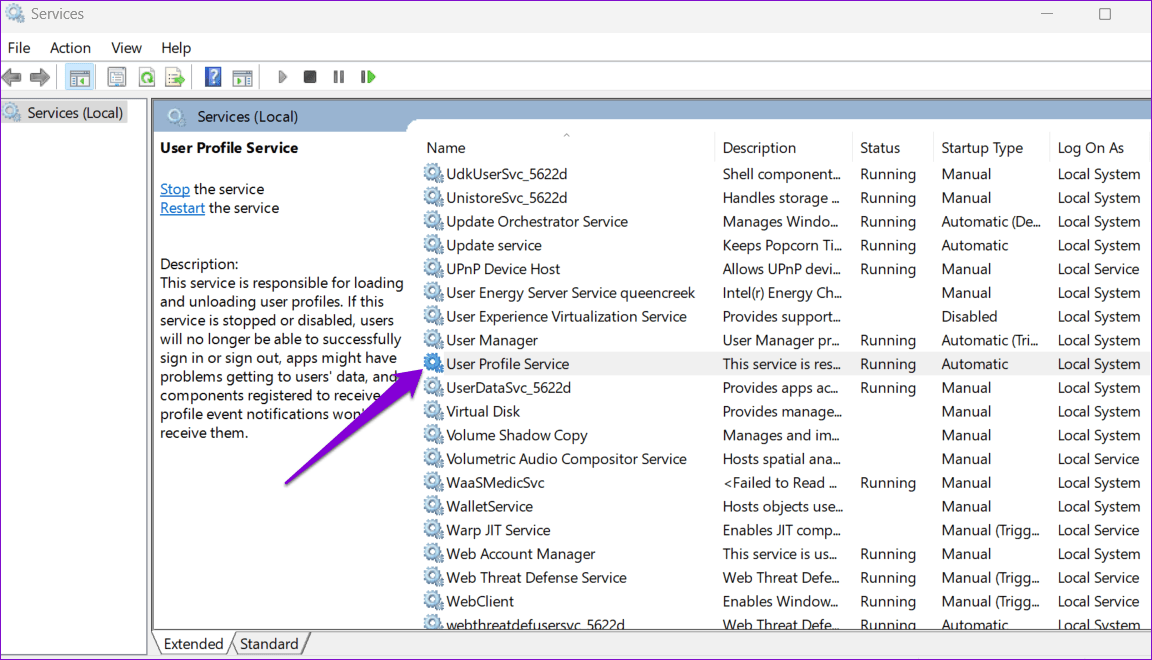Switch to the Extended tab
1152x660 pixels.
click(193, 644)
